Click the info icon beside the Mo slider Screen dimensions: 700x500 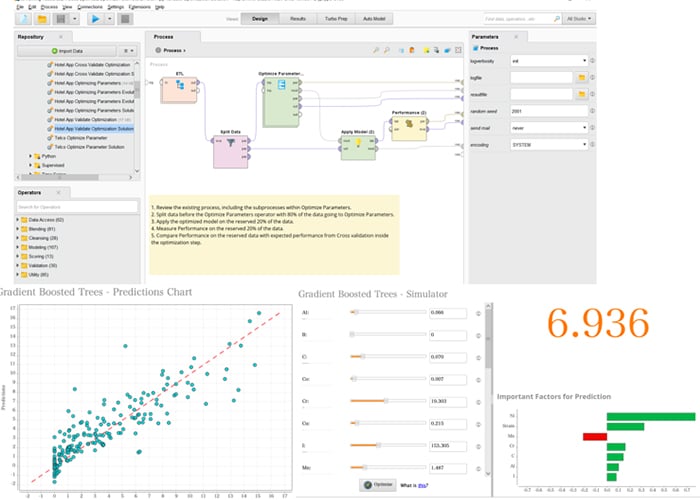click(x=478, y=469)
